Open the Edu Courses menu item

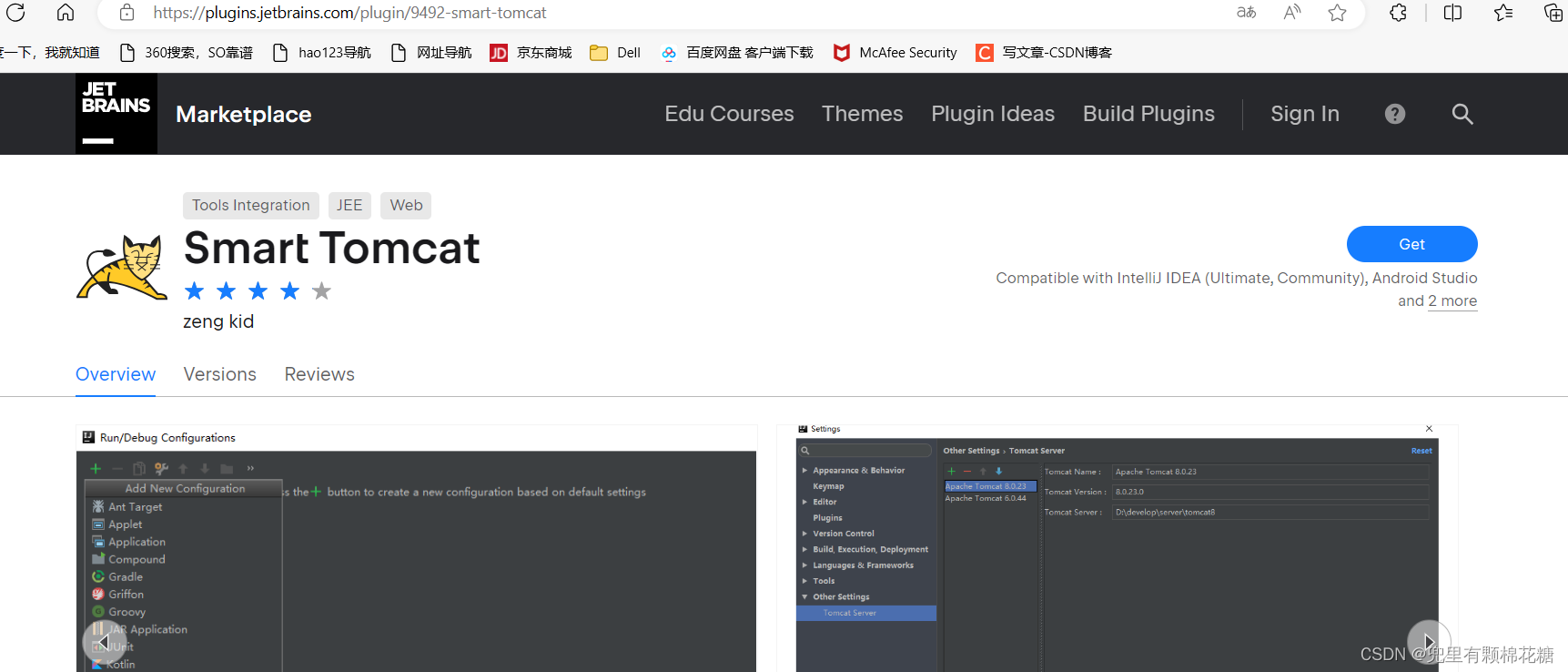coord(729,114)
